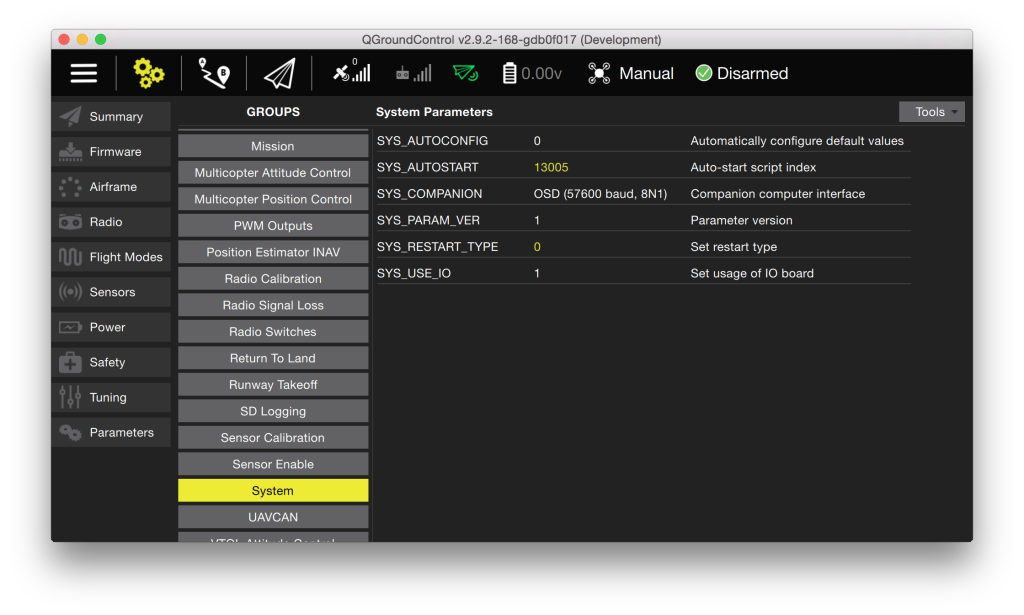1024x615 pixels.
Task: Select the Radio Calibration group
Action: point(273,279)
